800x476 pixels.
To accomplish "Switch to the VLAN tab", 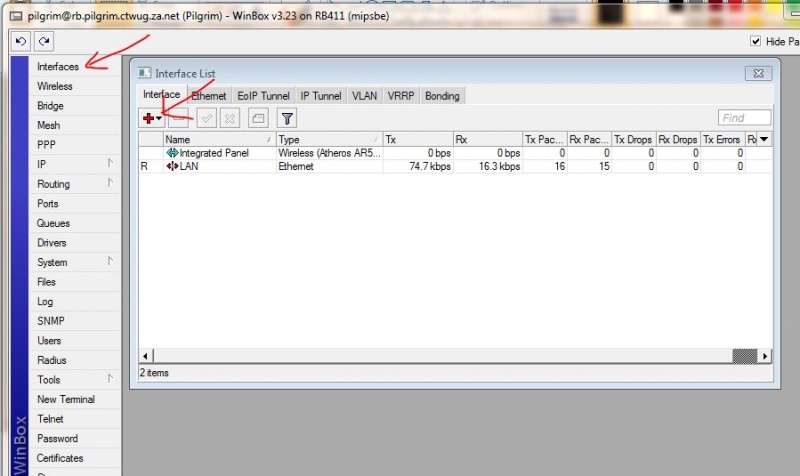I will coord(364,96).
